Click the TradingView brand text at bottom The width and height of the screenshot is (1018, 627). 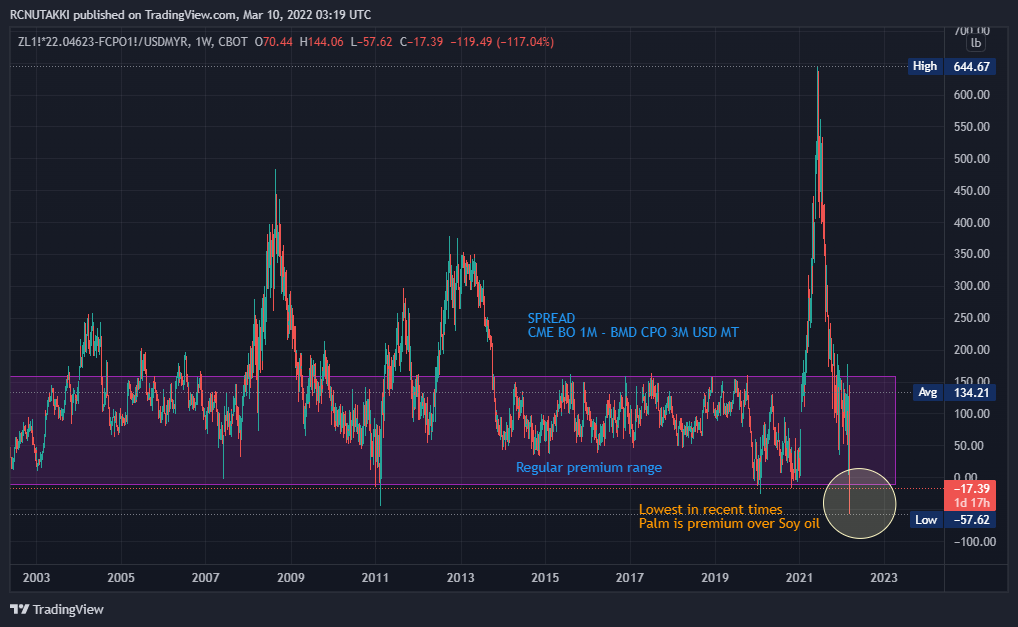(68, 609)
